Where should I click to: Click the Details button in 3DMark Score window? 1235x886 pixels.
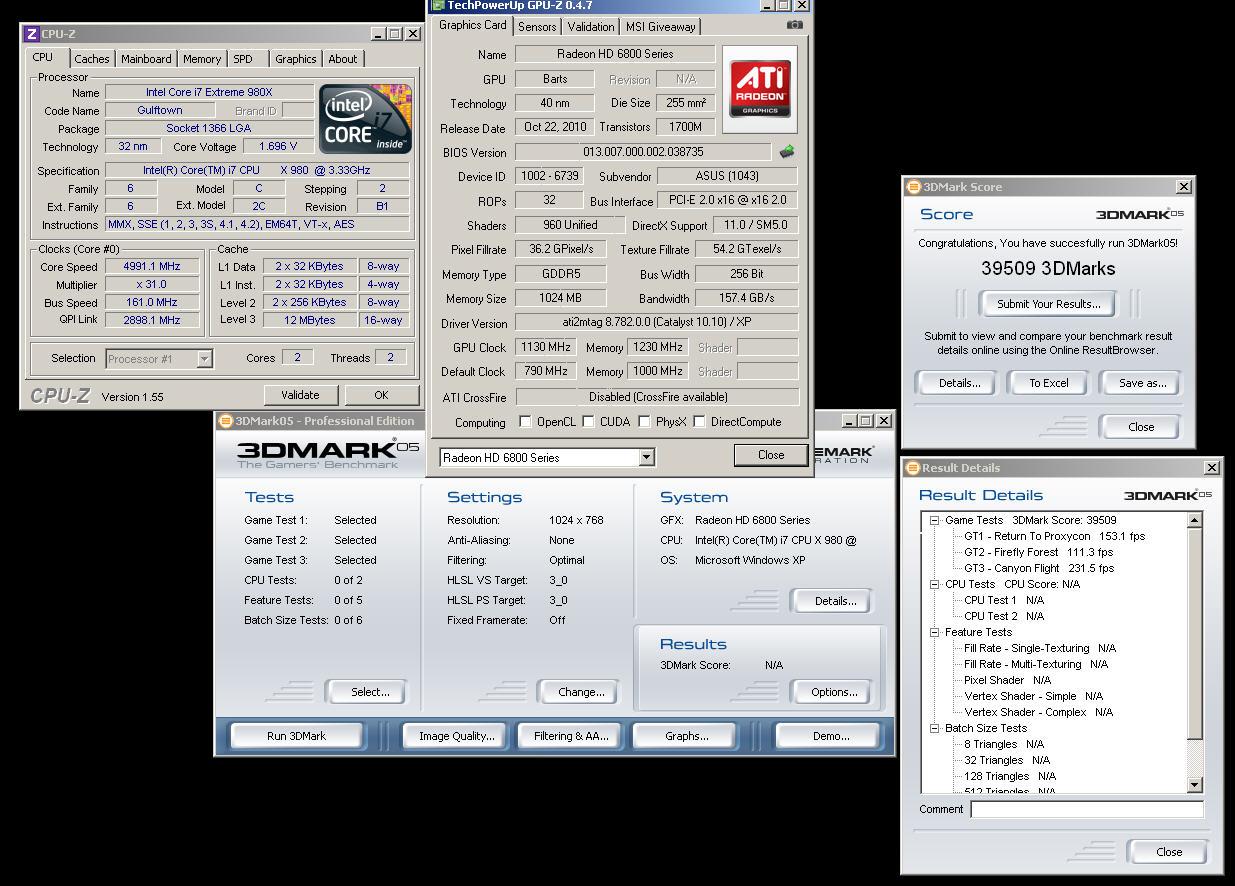tap(958, 383)
